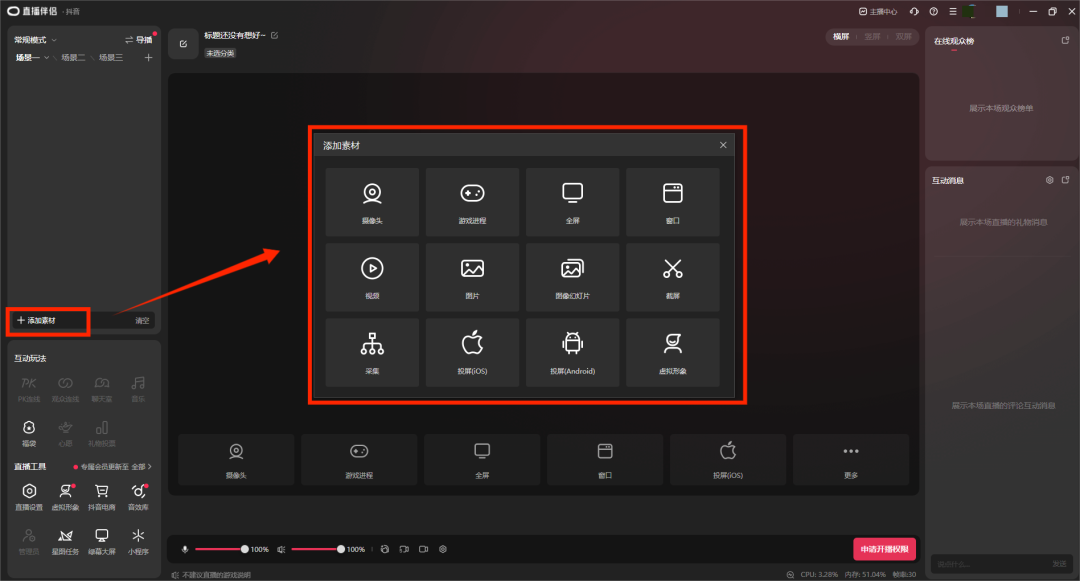
Task: Pick the 截屏 scissors source
Action: pos(672,276)
